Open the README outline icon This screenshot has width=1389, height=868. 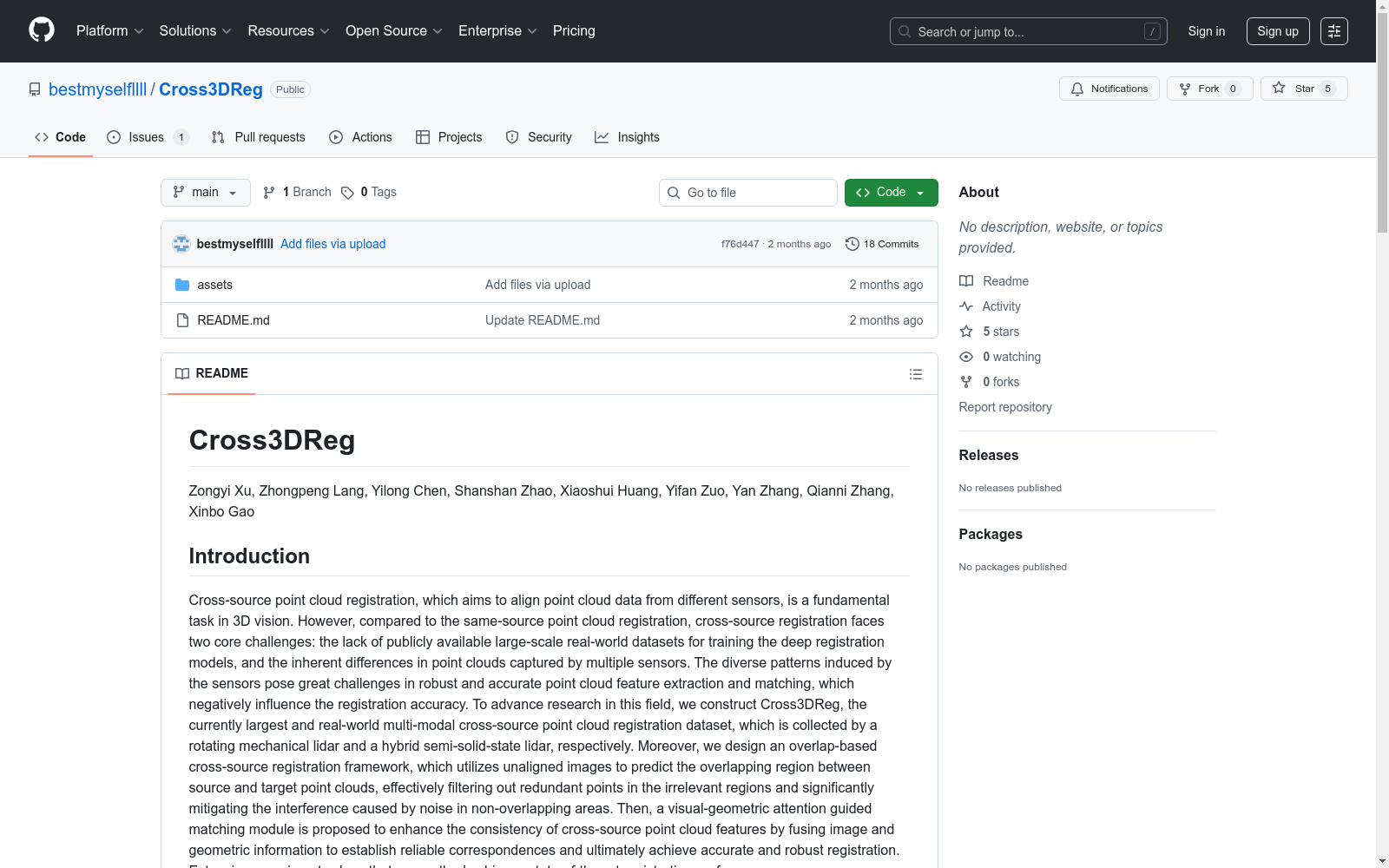916,374
